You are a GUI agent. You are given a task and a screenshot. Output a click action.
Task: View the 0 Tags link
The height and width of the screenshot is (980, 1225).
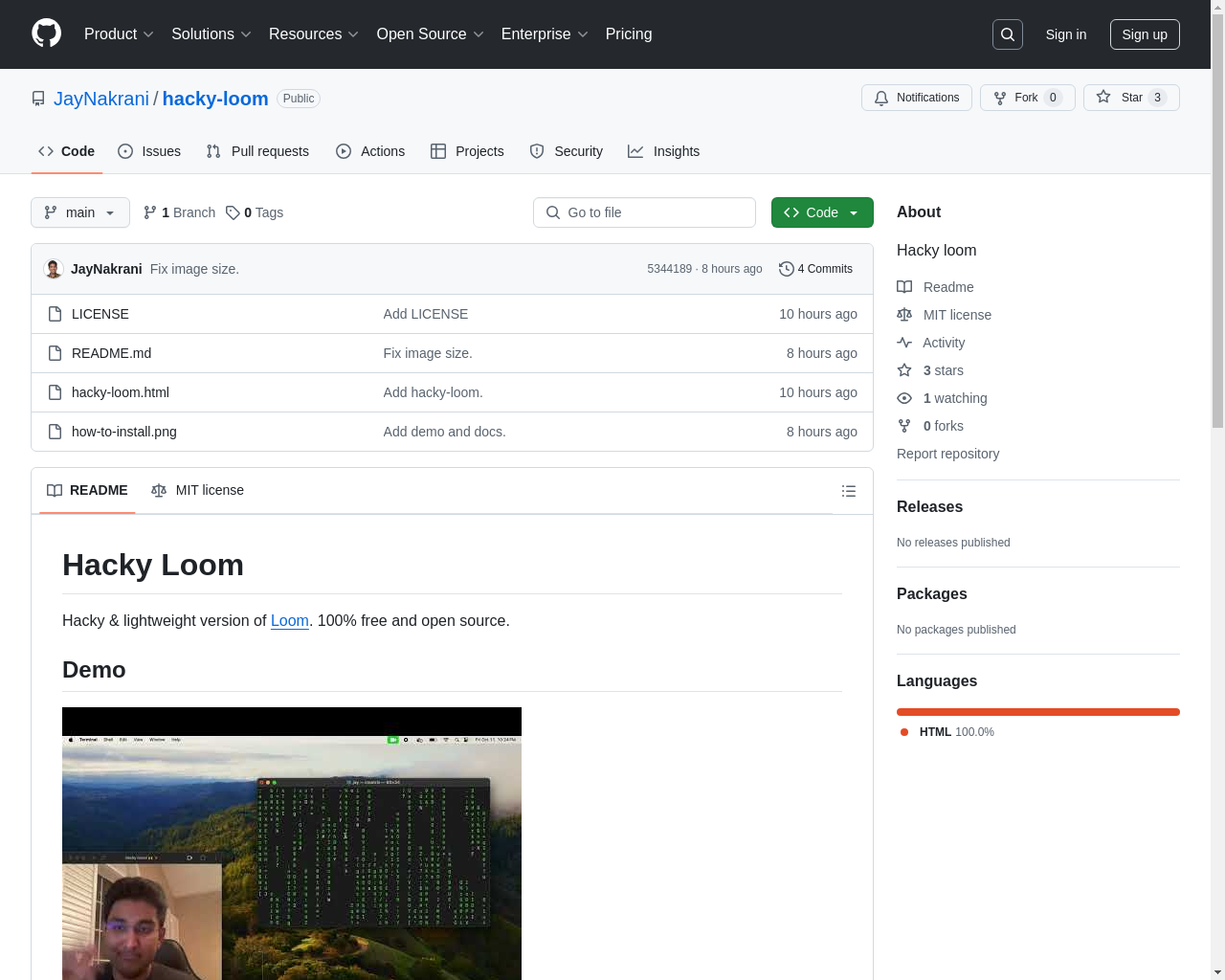255,212
